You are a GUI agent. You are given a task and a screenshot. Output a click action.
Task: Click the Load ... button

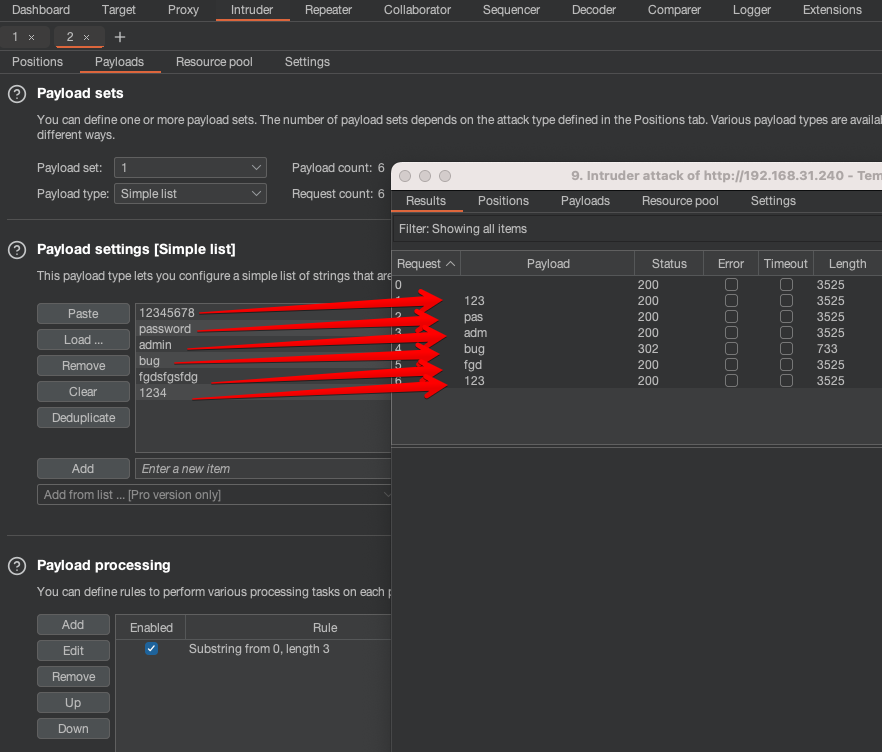[83, 340]
